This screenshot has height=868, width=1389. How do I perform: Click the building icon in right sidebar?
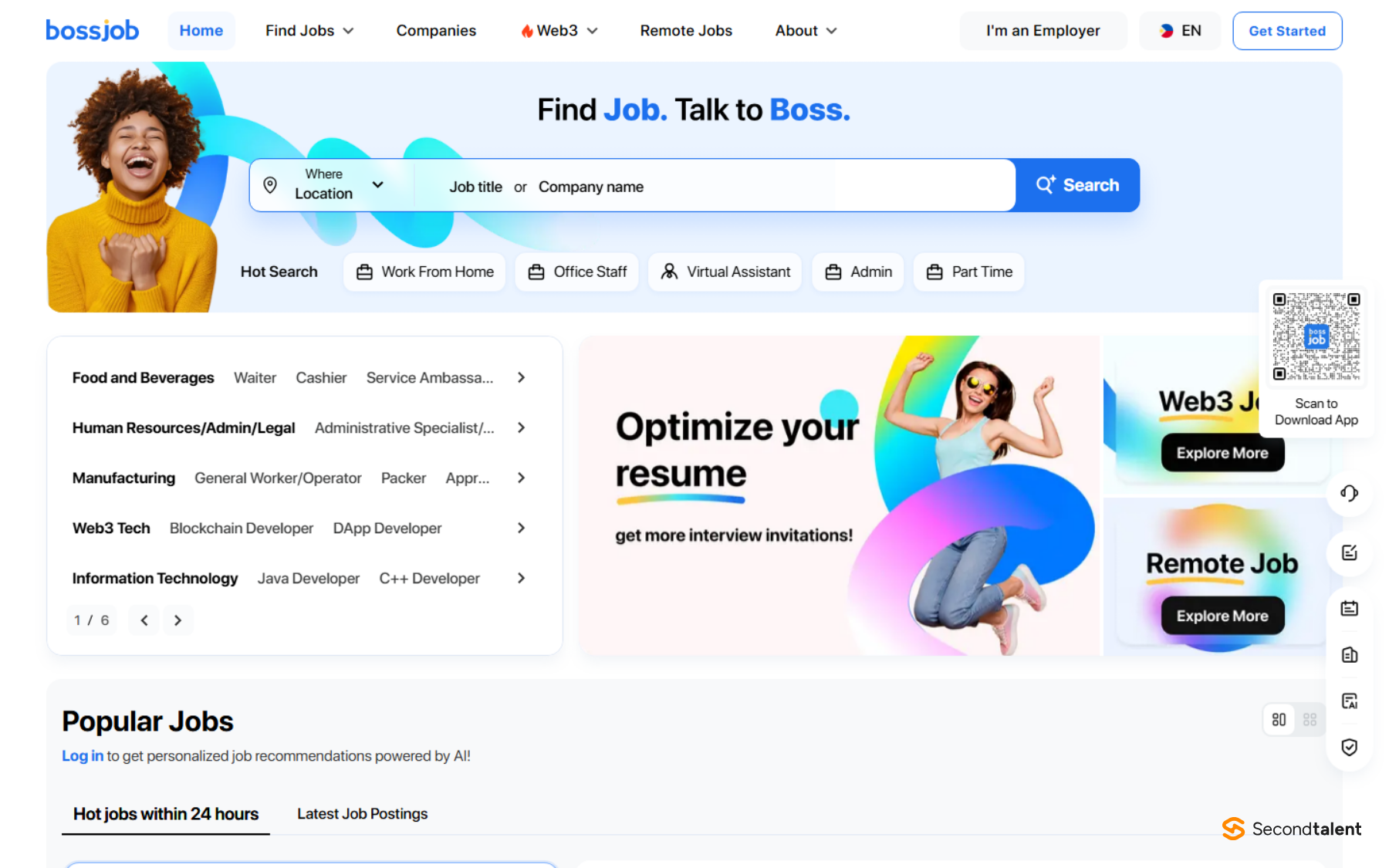1349,655
